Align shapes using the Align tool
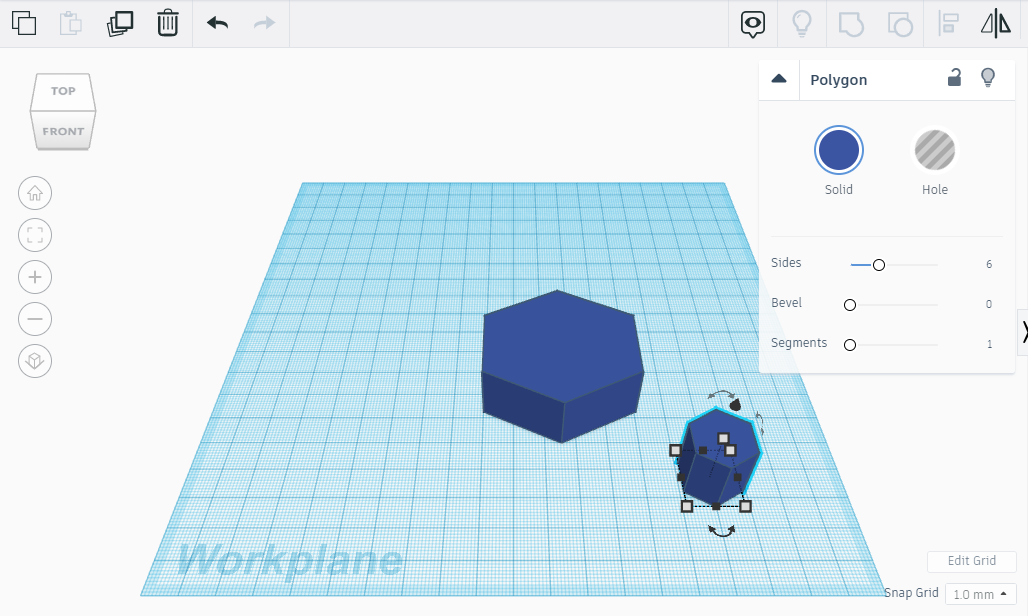 [947, 23]
